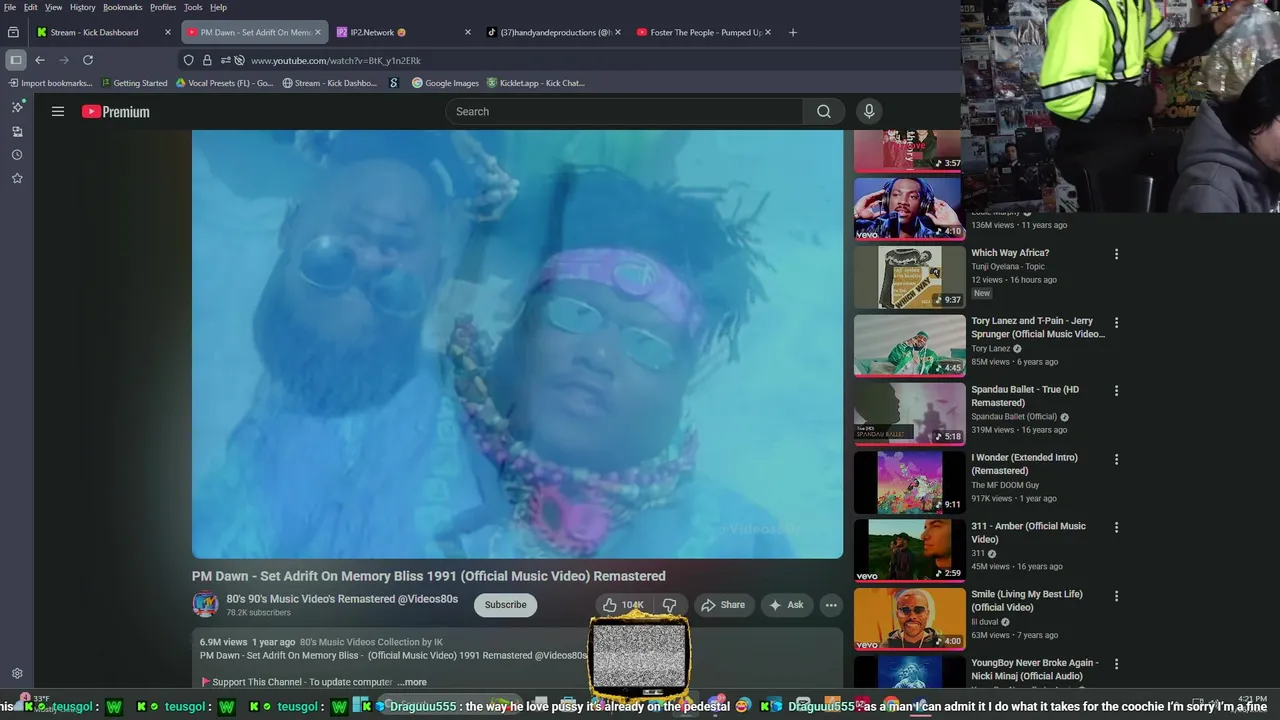Open sidebar synced tabs icon
Image resolution: width=1280 pixels, height=720 pixels.
click(17, 132)
